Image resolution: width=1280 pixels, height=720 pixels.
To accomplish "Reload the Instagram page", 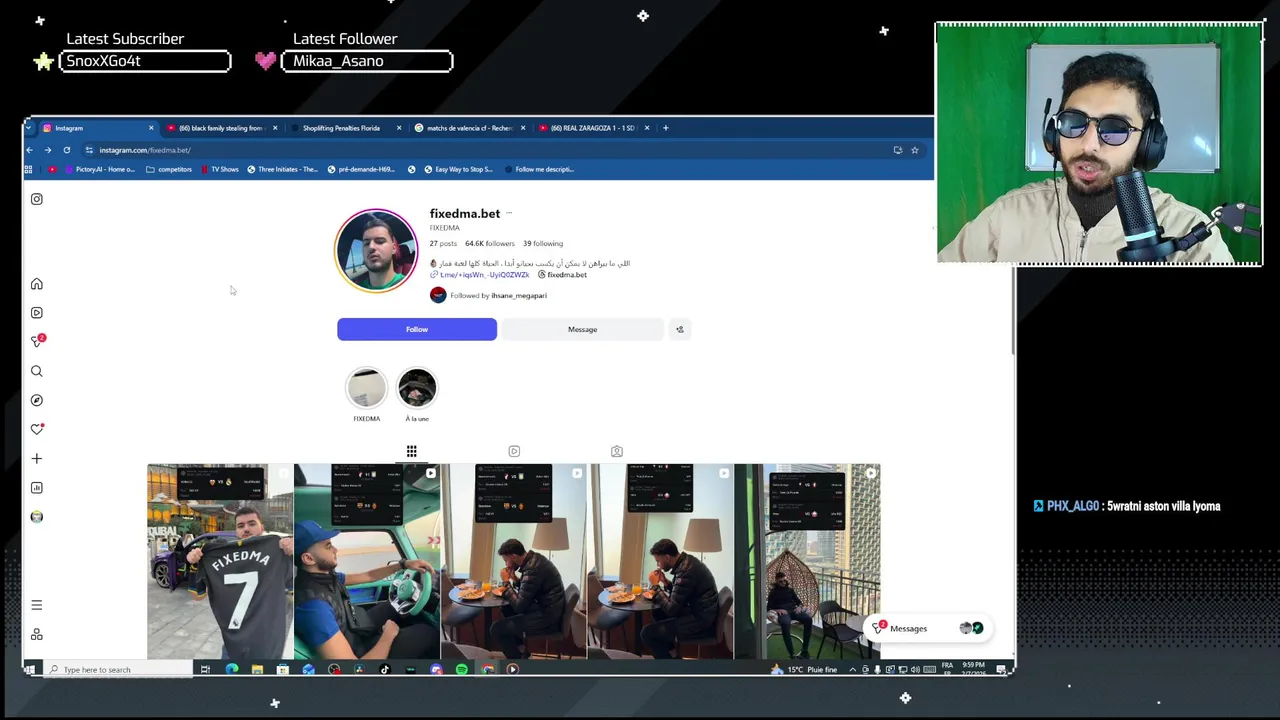I will [67, 150].
